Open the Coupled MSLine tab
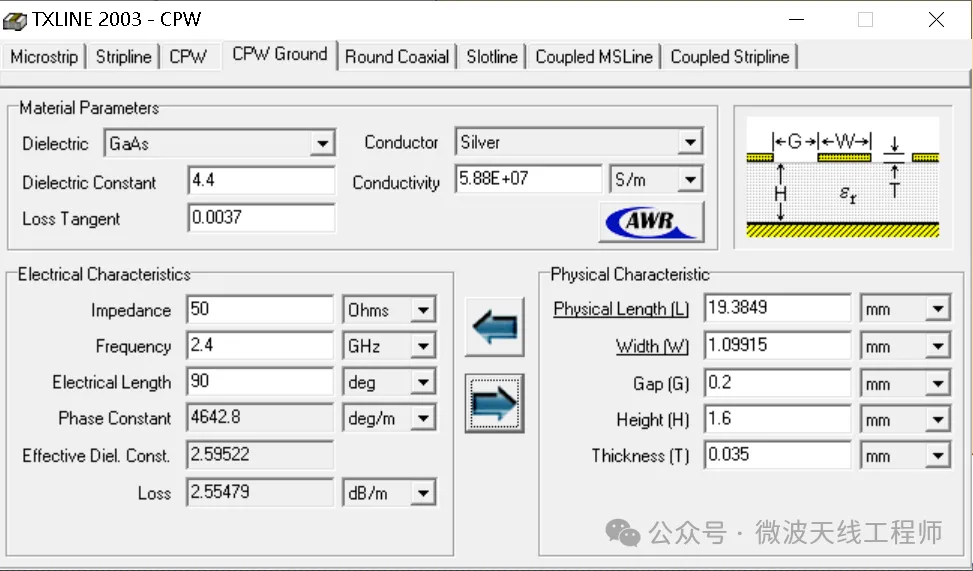This screenshot has height=571, width=973. [594, 57]
